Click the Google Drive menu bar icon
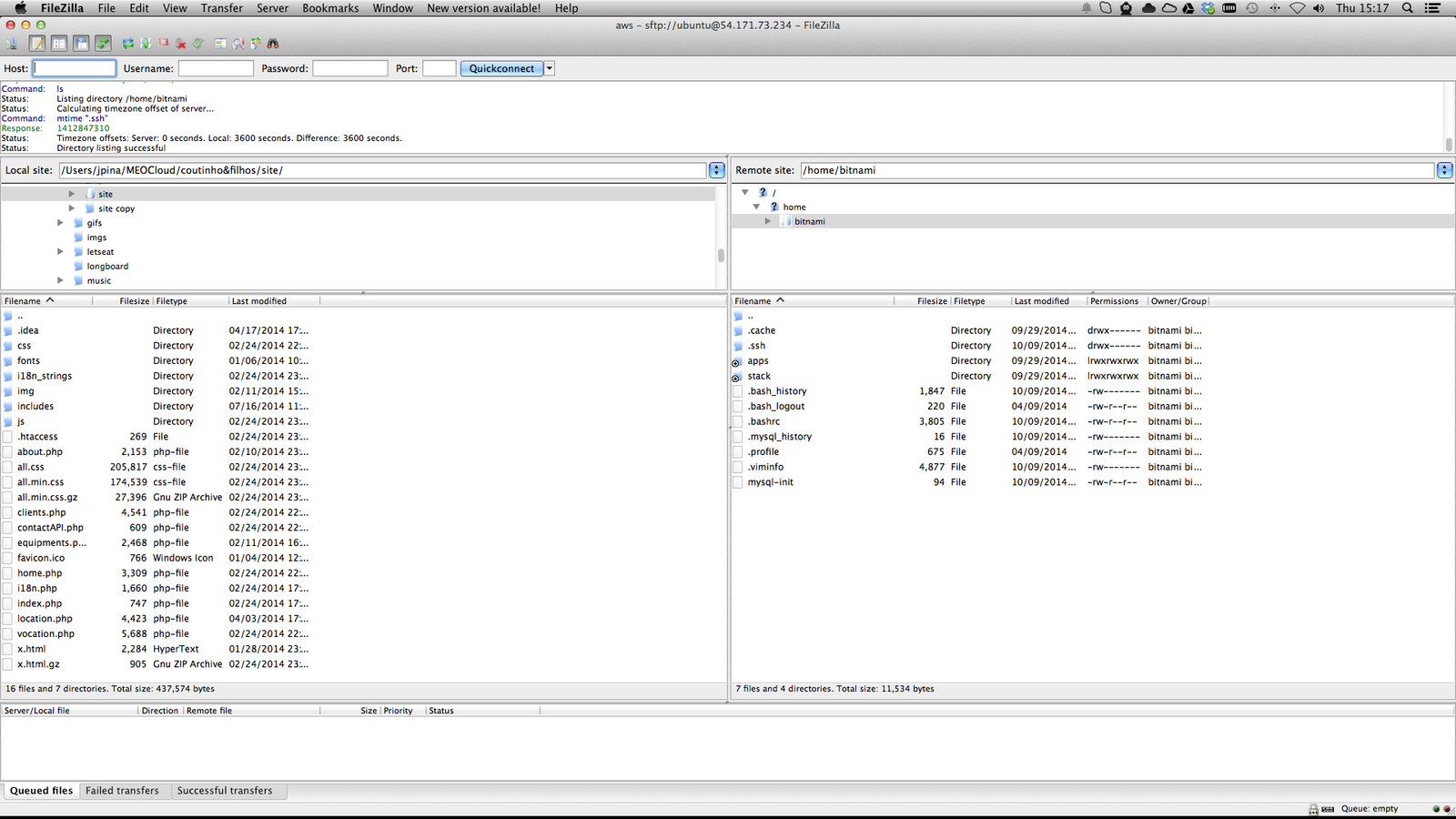 1188,8
